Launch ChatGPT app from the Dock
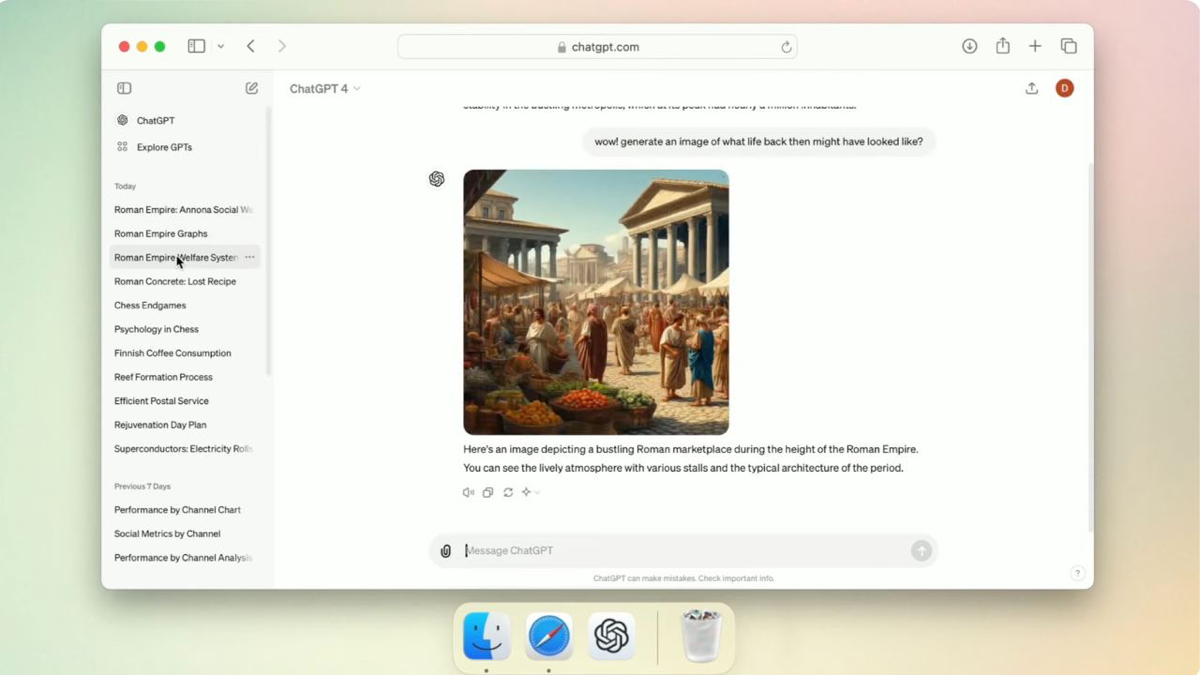 pyautogui.click(x=611, y=636)
